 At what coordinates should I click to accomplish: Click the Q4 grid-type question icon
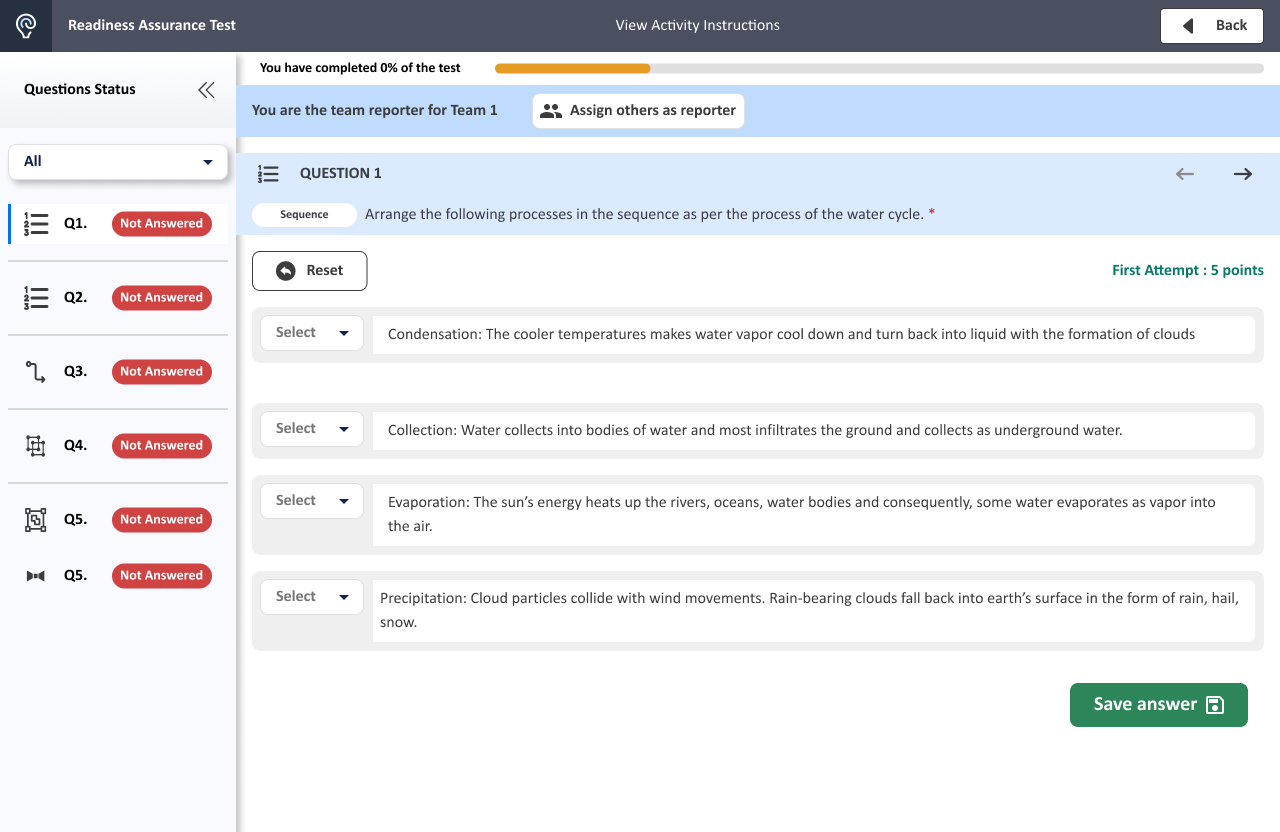[36, 446]
